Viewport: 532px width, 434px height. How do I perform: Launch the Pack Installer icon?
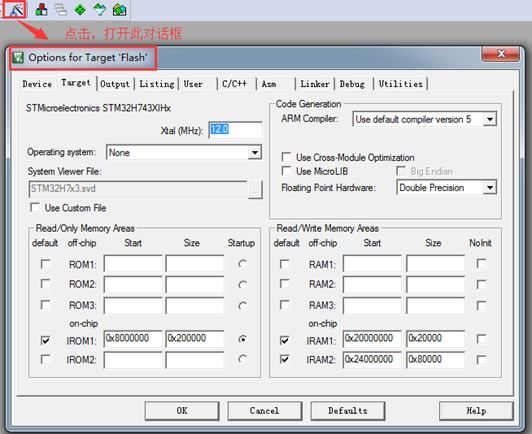pos(119,9)
